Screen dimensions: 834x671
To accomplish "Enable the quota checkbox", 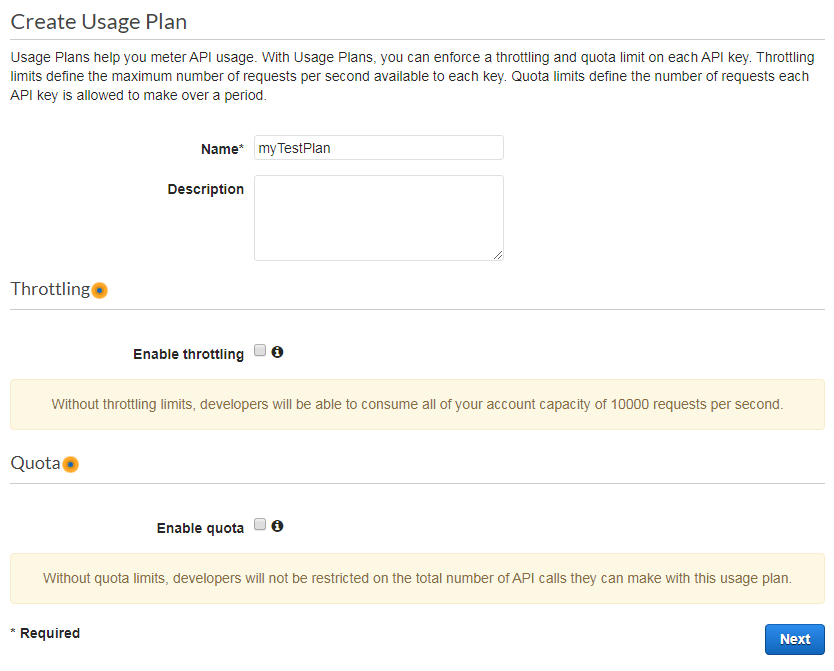I will pos(258,524).
